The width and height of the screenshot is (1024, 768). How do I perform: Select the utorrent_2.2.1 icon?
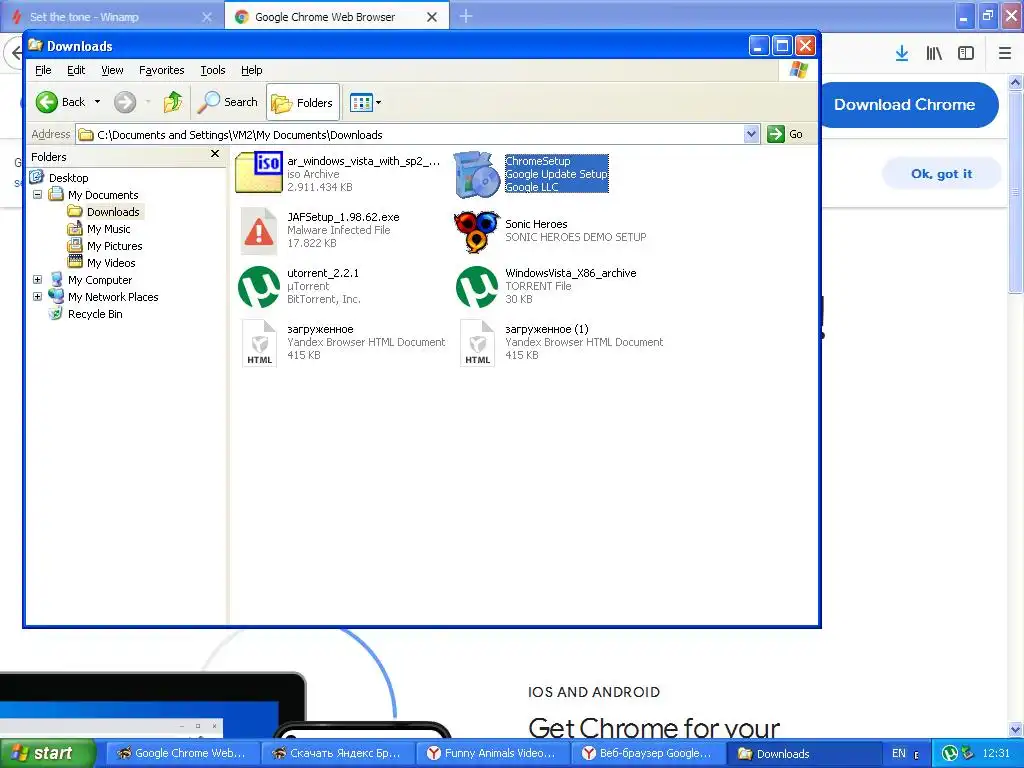[259, 287]
